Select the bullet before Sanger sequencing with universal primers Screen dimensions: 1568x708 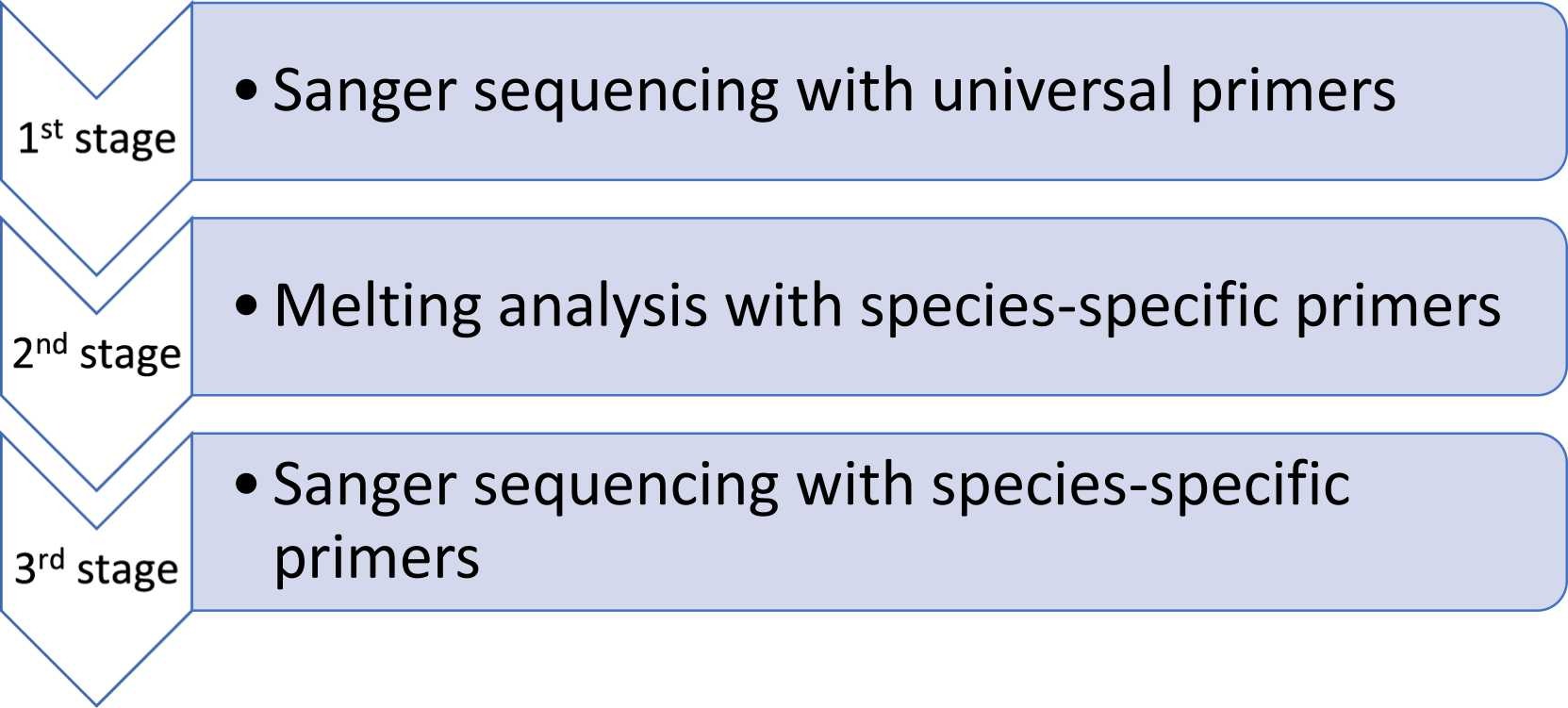pos(247,91)
